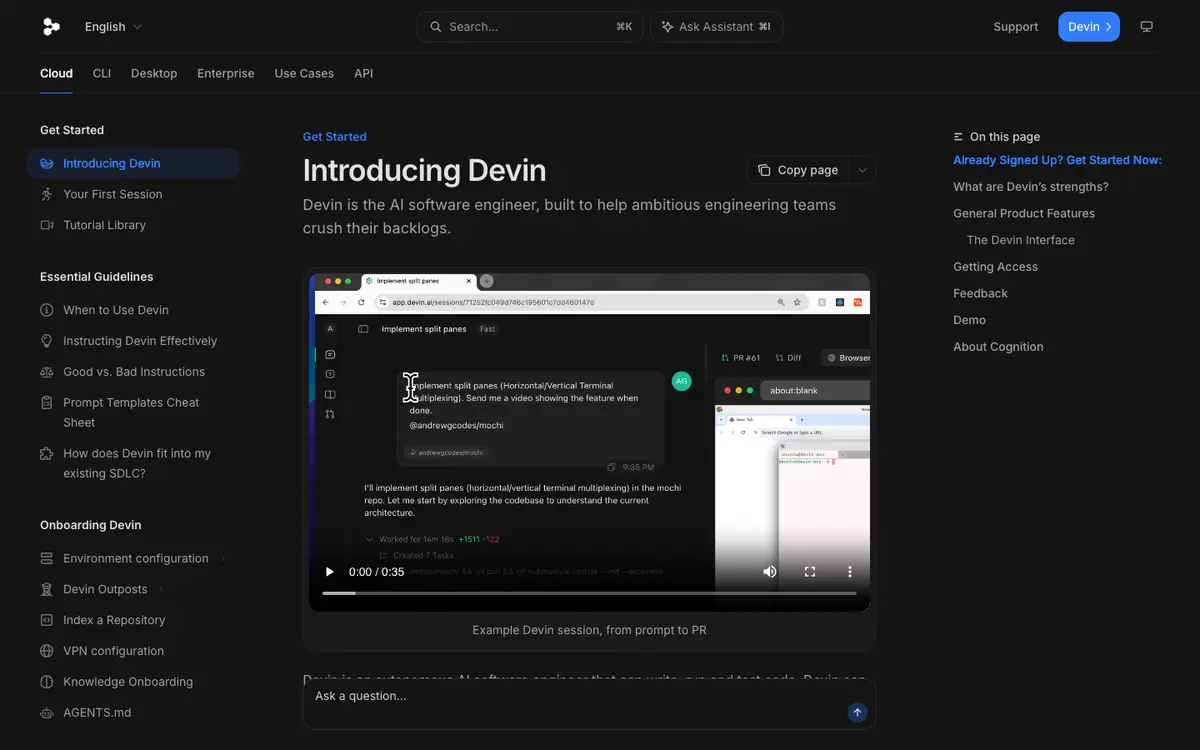Click the Search input field

coord(530,27)
